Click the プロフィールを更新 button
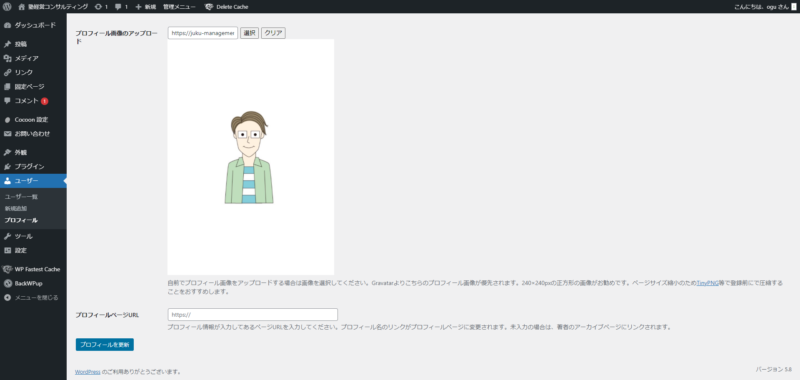 [x=105, y=344]
